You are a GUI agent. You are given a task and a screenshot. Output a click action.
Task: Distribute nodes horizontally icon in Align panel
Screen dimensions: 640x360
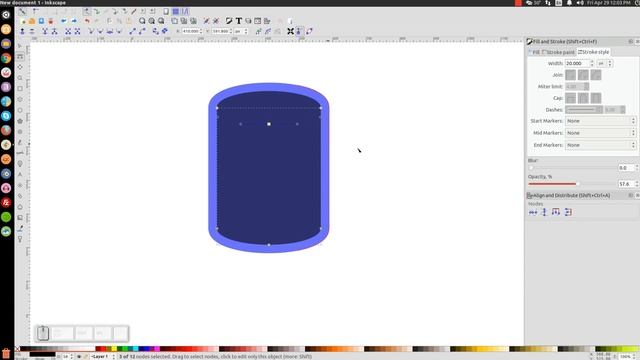point(556,212)
